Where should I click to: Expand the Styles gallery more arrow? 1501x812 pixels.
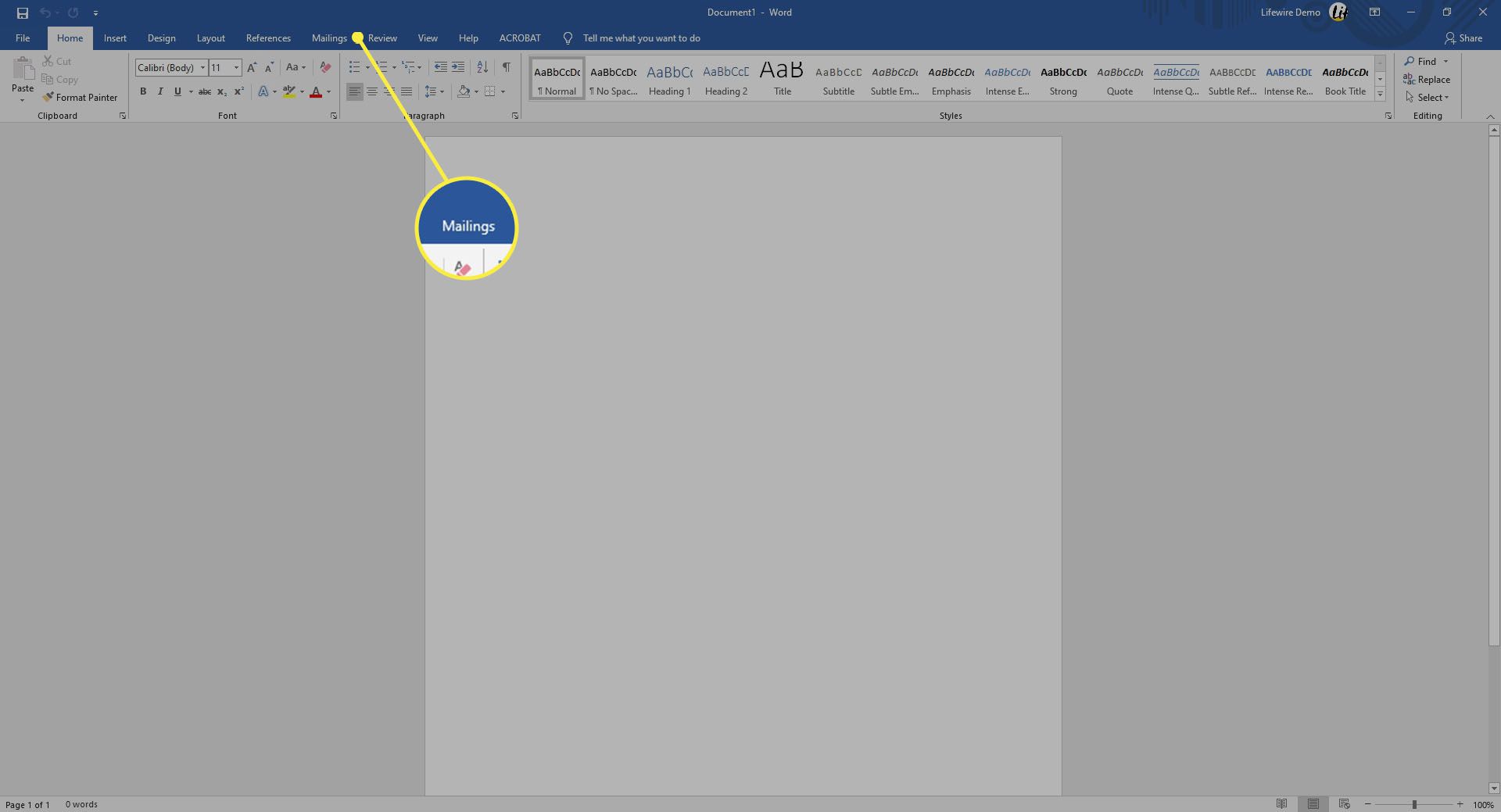(x=1380, y=94)
